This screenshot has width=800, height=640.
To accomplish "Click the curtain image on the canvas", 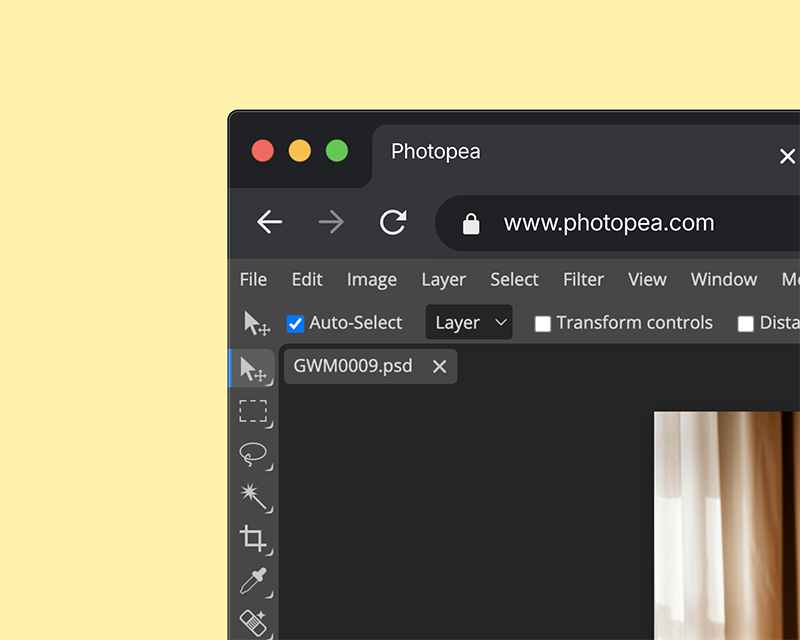I will [727, 526].
